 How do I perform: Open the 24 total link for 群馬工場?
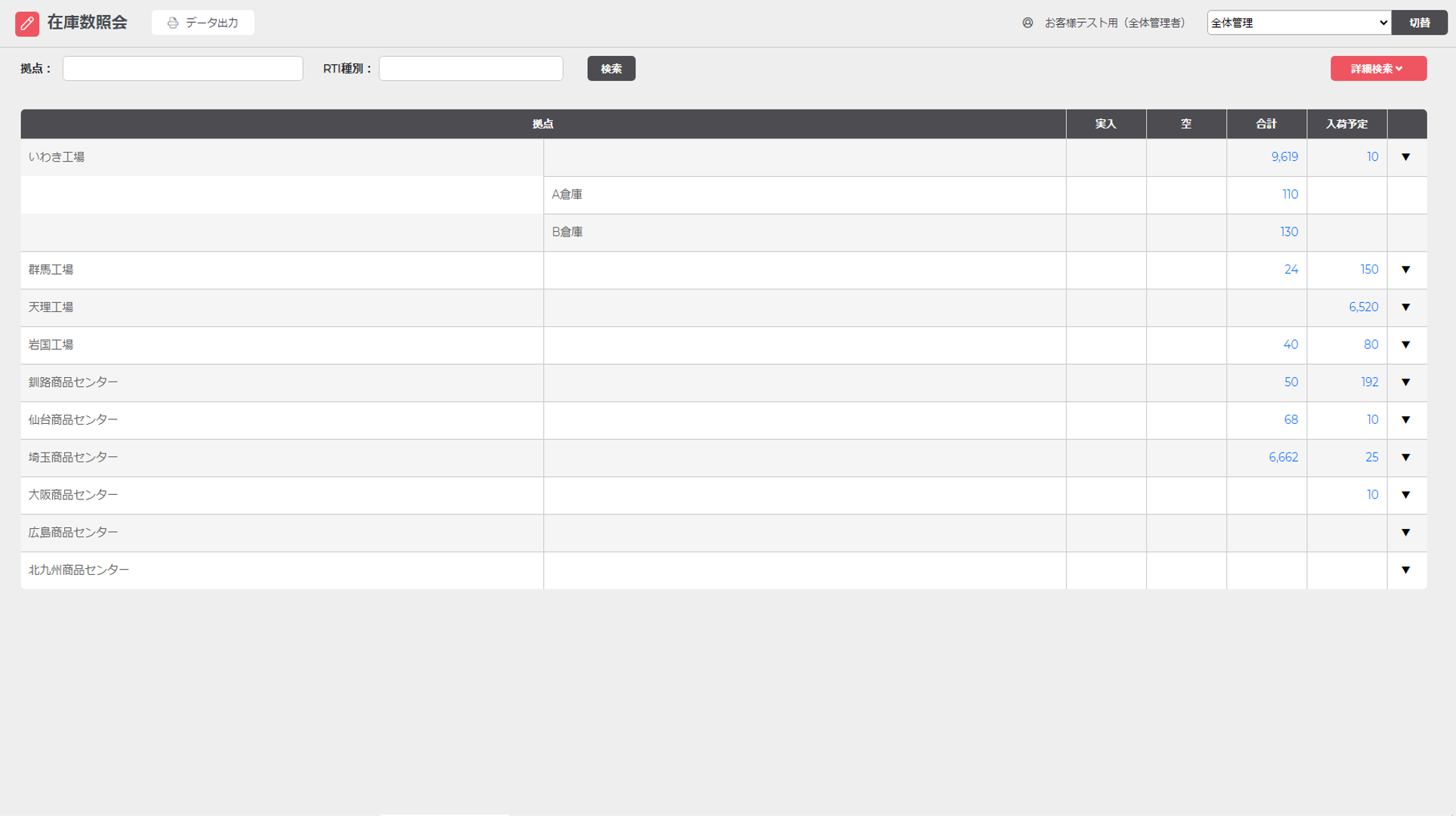click(x=1291, y=270)
